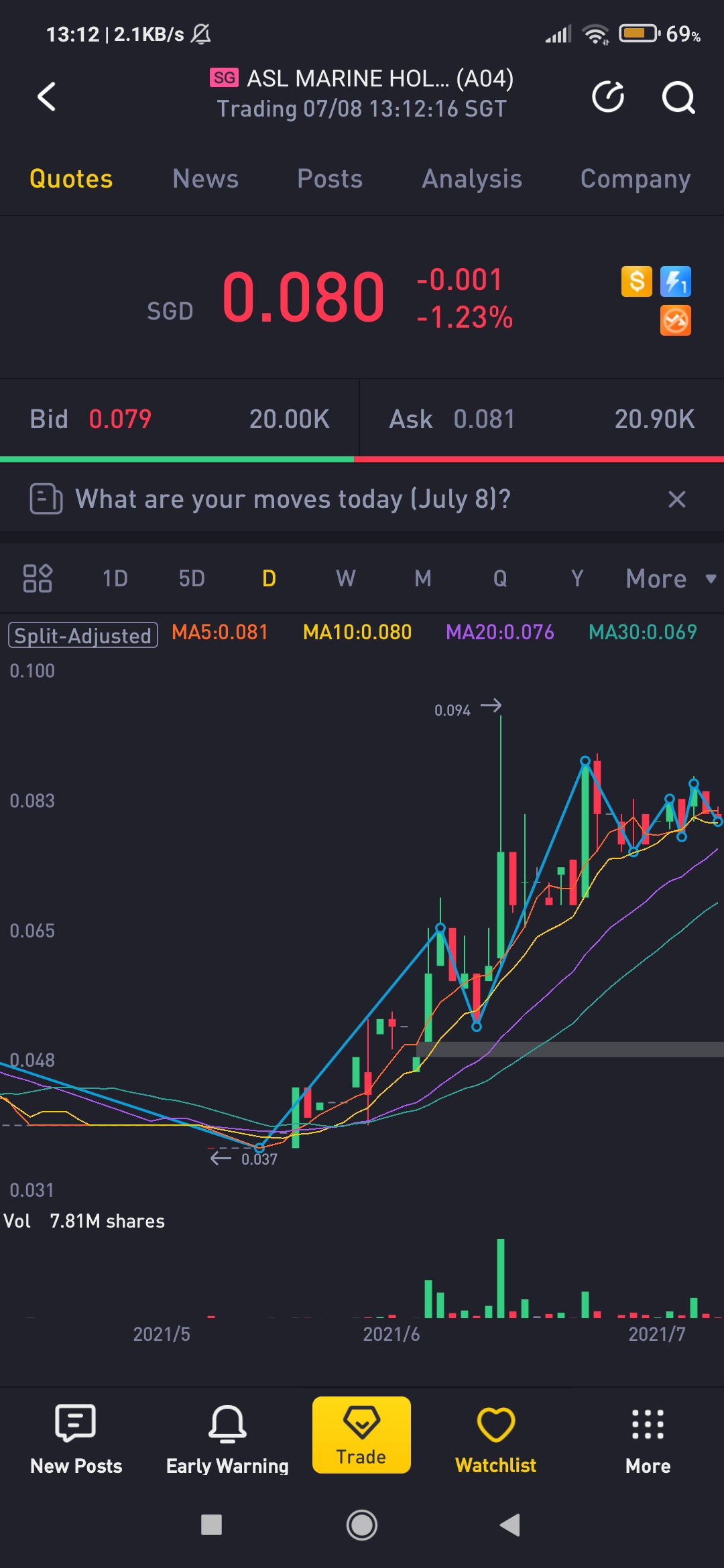Screen dimensions: 724x1568
Task: Select the M monthly chart period
Action: (423, 578)
